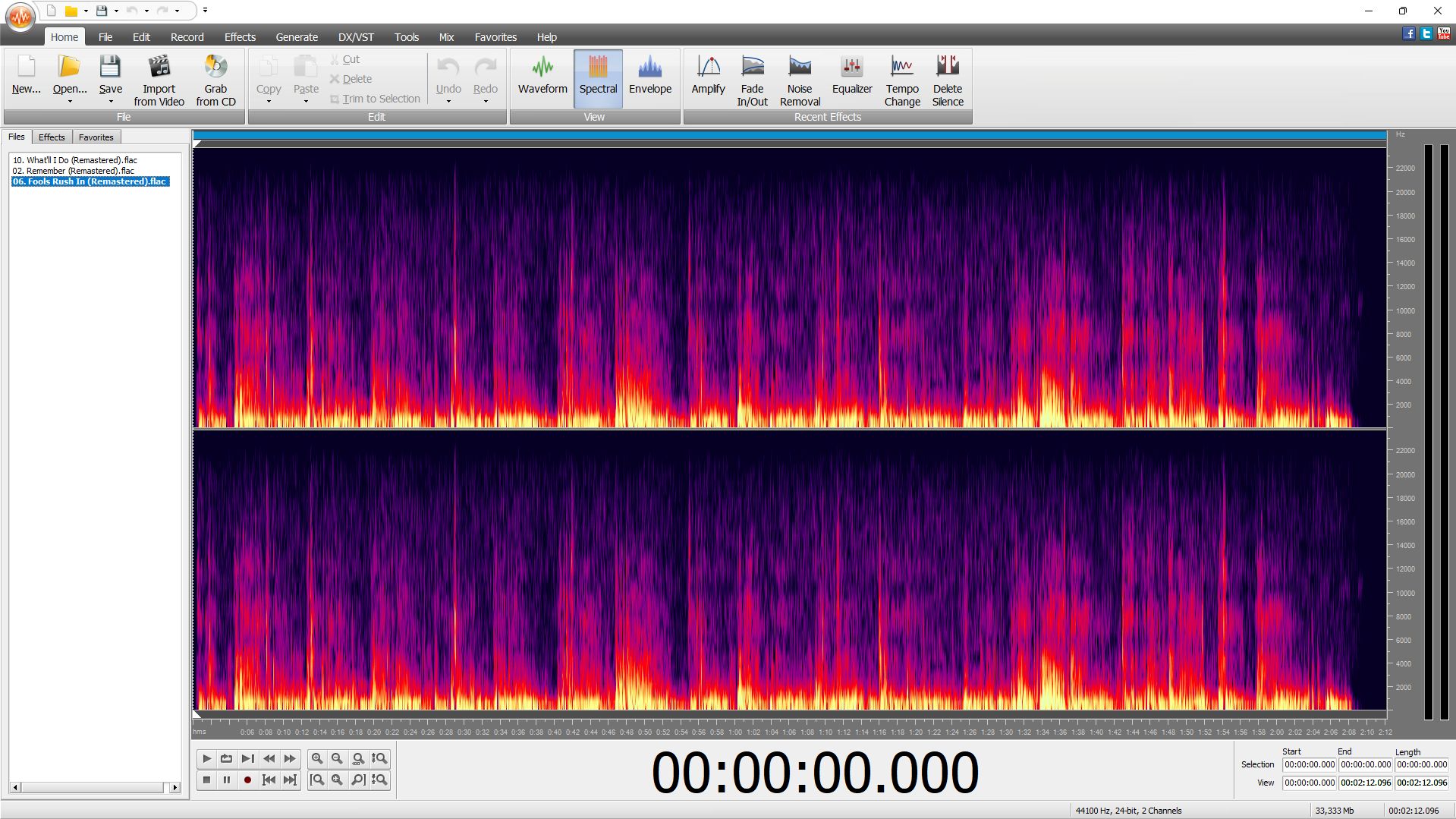Open the Generate menu

pos(297,36)
